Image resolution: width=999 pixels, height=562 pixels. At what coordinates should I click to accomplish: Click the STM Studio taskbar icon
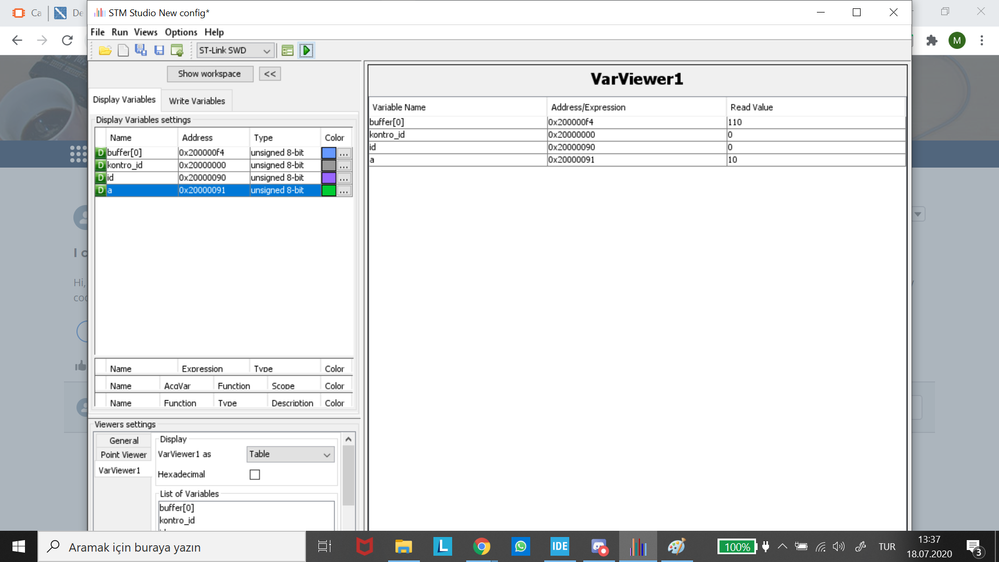pos(638,547)
